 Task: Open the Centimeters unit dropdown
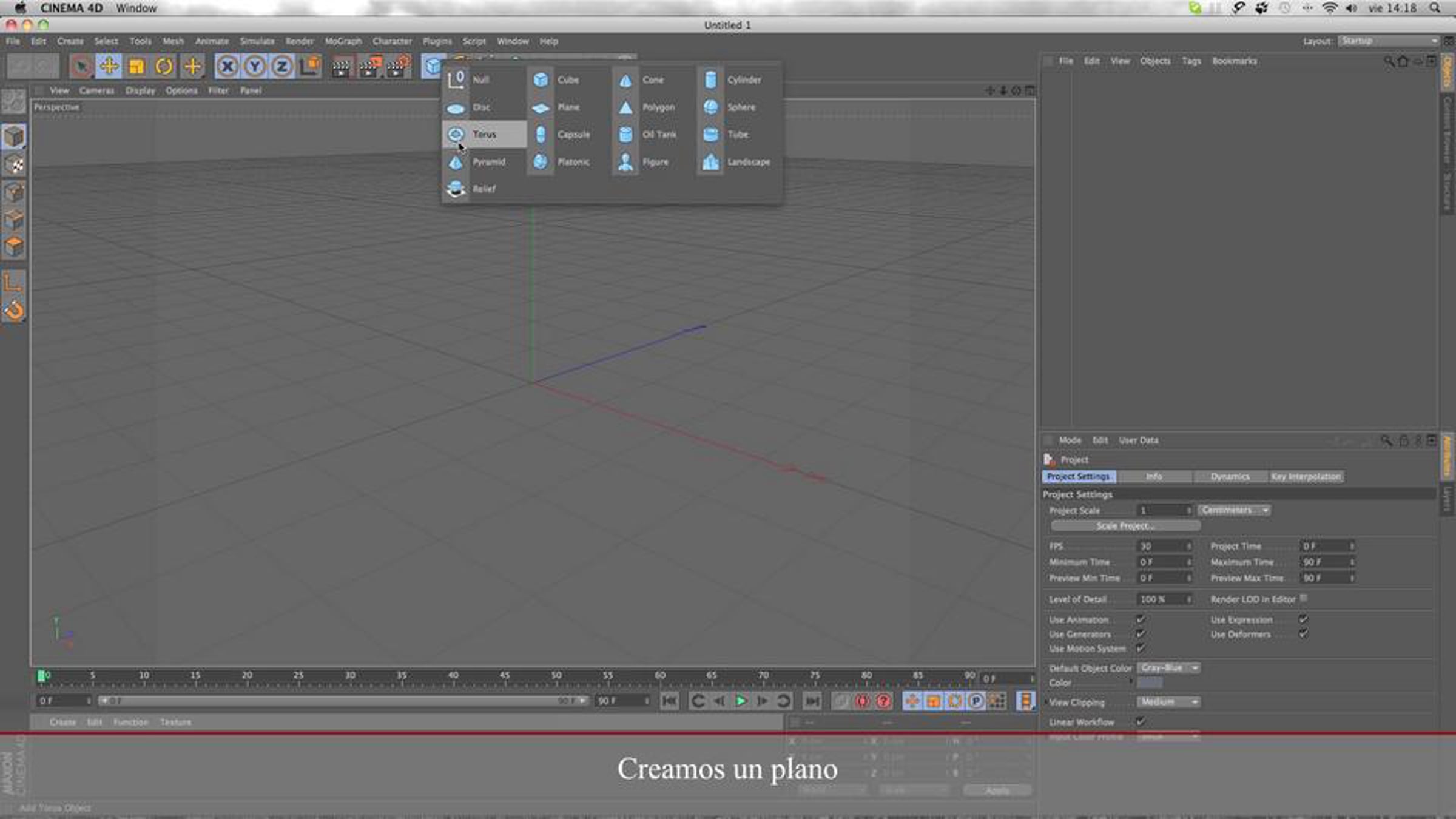1234,510
